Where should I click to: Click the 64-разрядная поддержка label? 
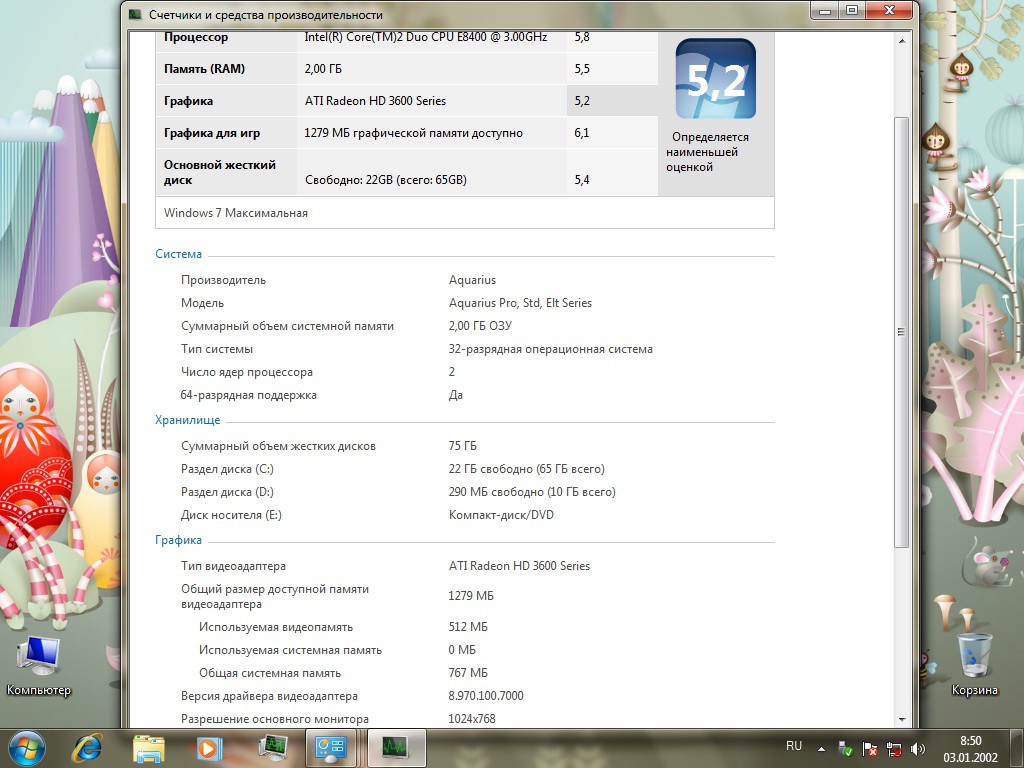(x=248, y=395)
